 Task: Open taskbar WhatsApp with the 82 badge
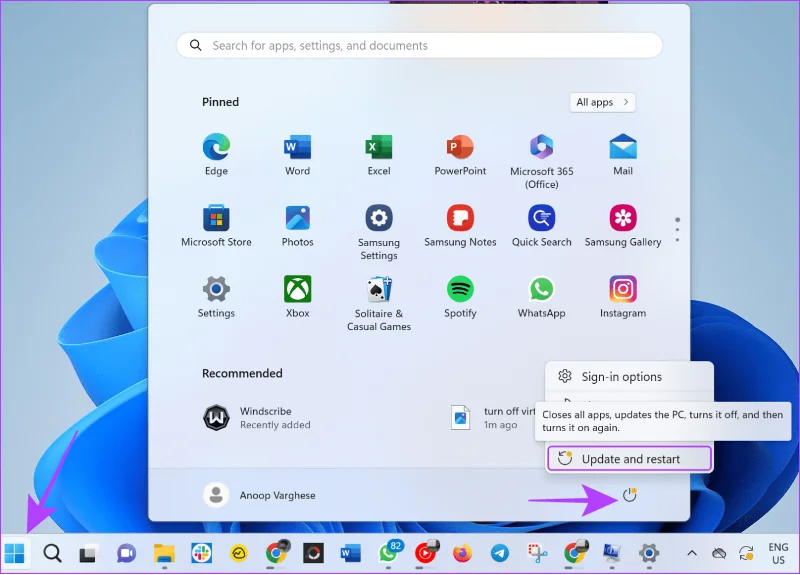click(389, 553)
